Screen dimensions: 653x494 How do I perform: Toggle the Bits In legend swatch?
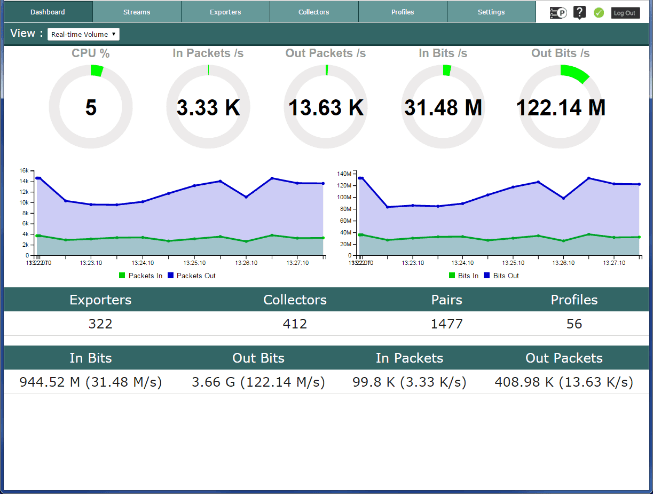[452, 275]
